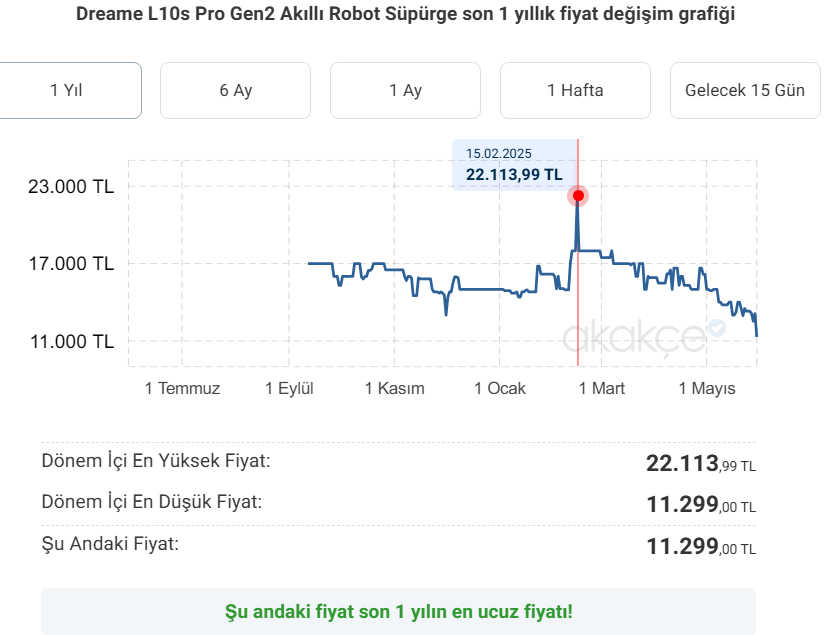The width and height of the screenshot is (831, 635).
Task: Click the red peak marker on chart
Action: click(578, 196)
